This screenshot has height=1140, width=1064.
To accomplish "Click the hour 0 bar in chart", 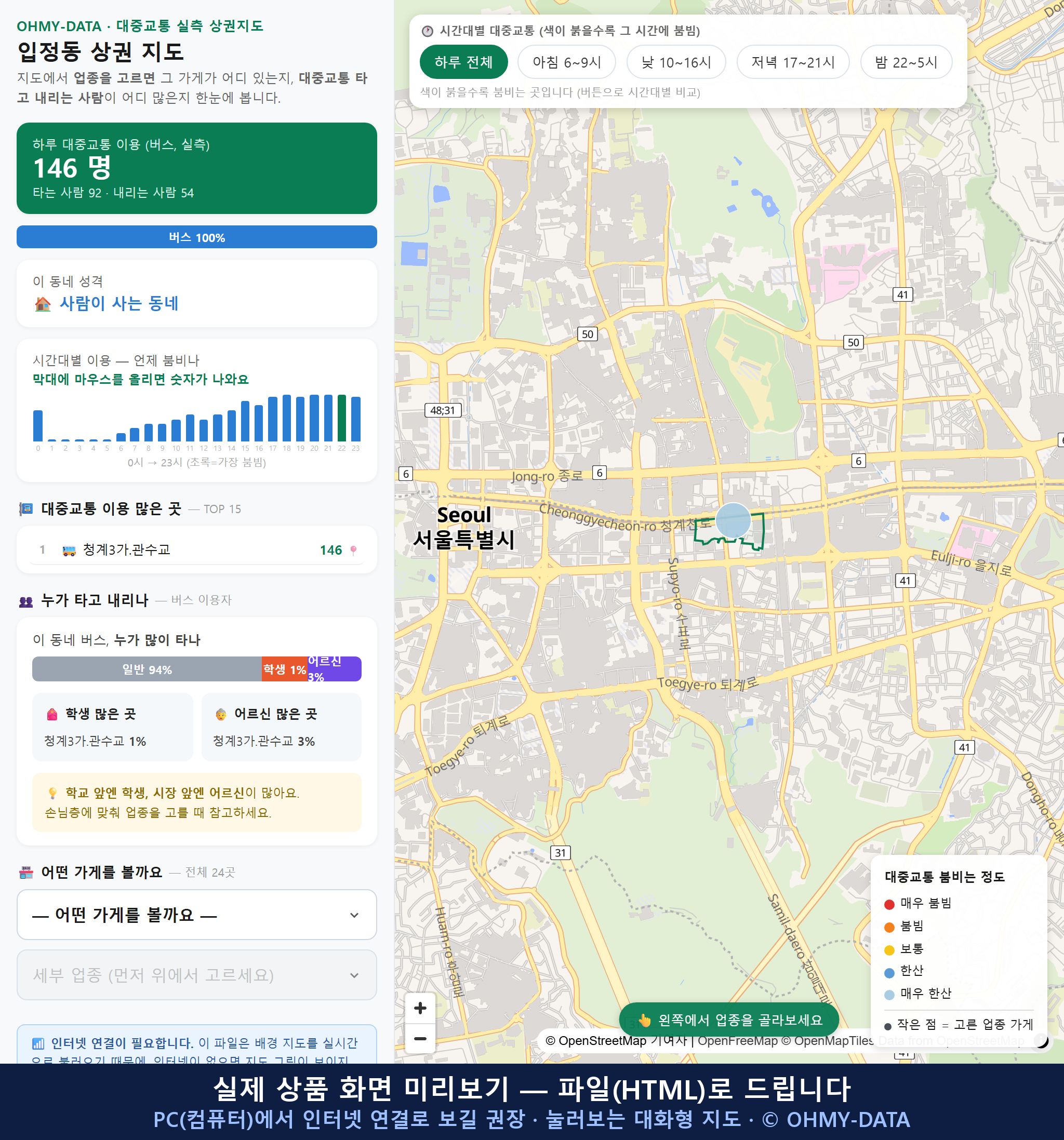I will pyautogui.click(x=38, y=425).
